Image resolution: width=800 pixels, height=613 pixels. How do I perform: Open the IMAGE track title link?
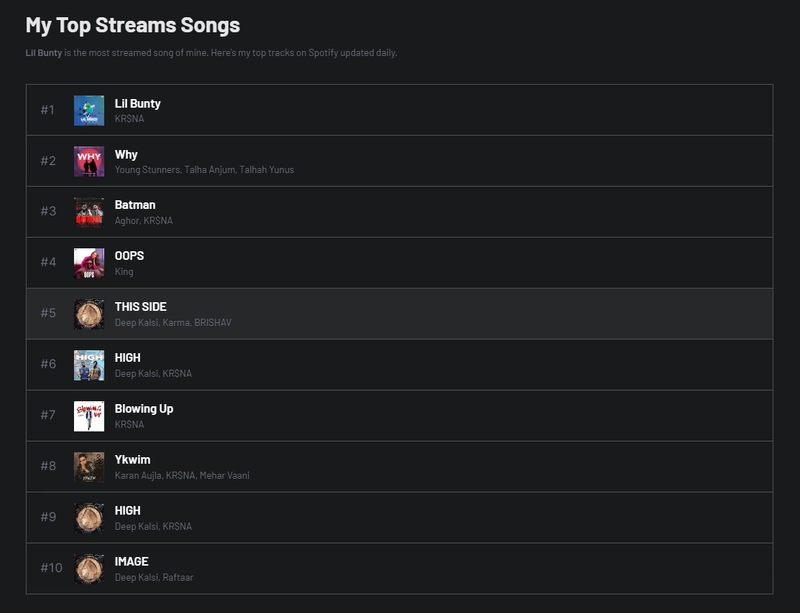pyautogui.click(x=131, y=562)
